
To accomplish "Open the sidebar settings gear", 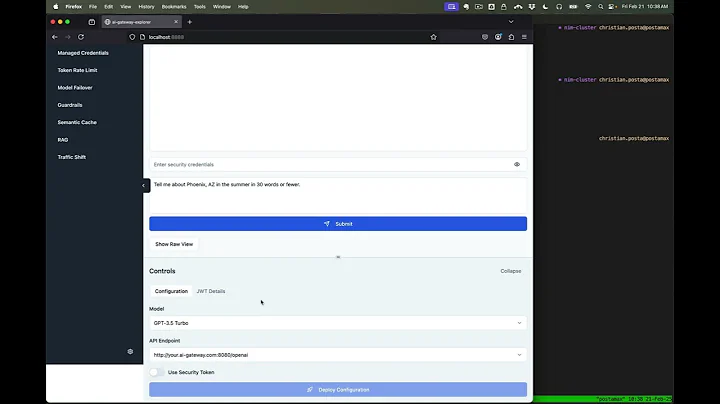I will 130,352.
